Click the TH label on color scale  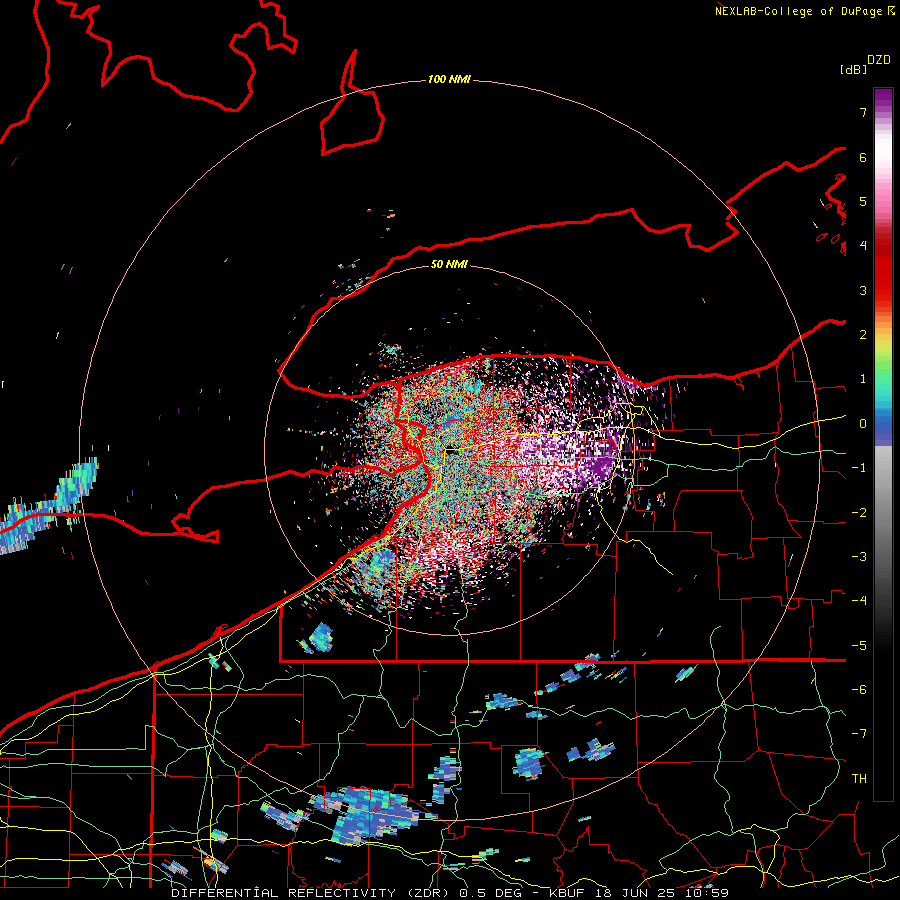[859, 778]
